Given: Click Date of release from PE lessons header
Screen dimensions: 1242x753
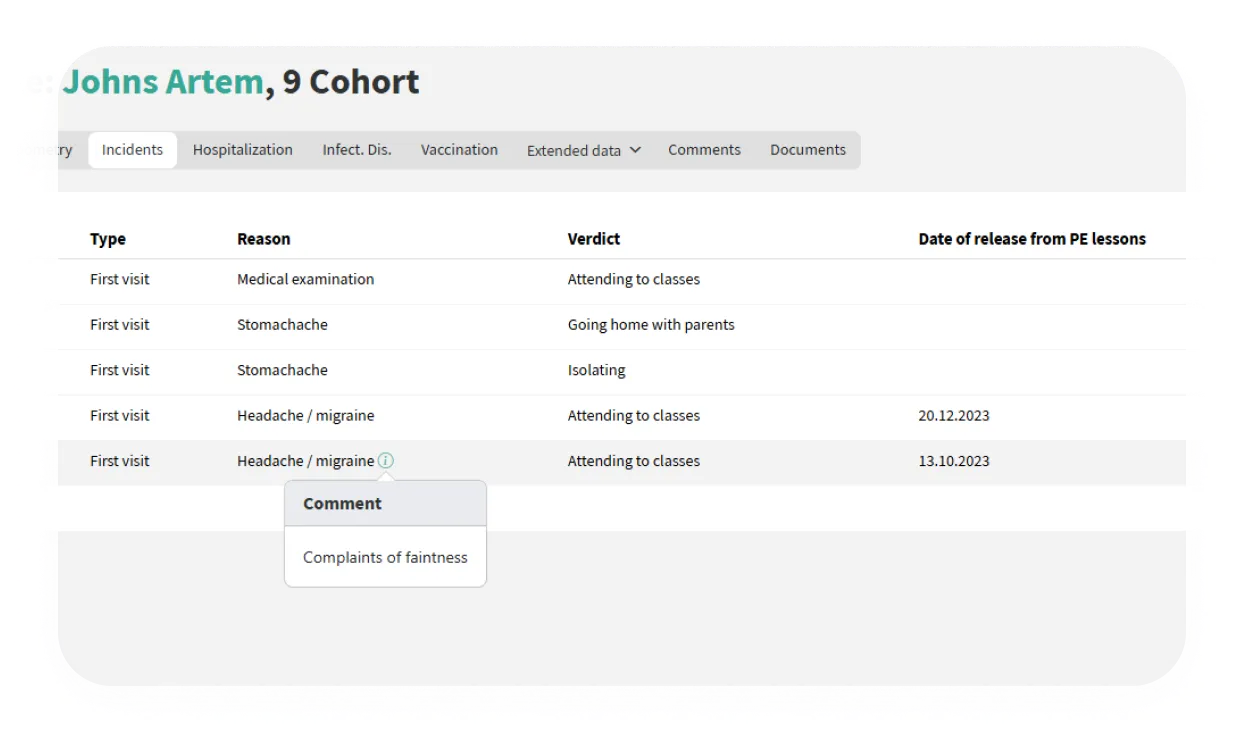Looking at the screenshot, I should coord(1032,239).
